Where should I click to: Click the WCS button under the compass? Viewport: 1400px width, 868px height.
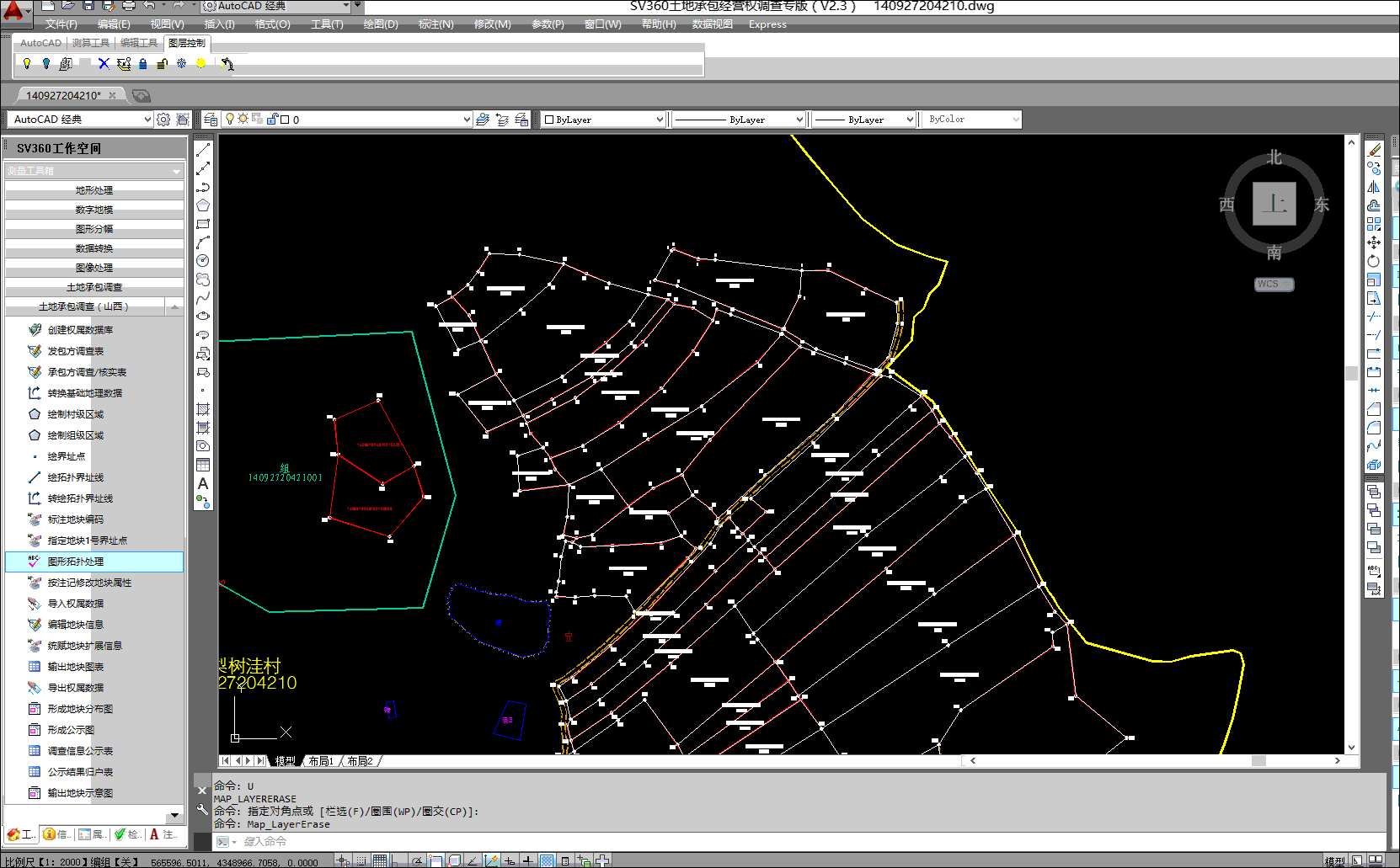(x=1273, y=285)
